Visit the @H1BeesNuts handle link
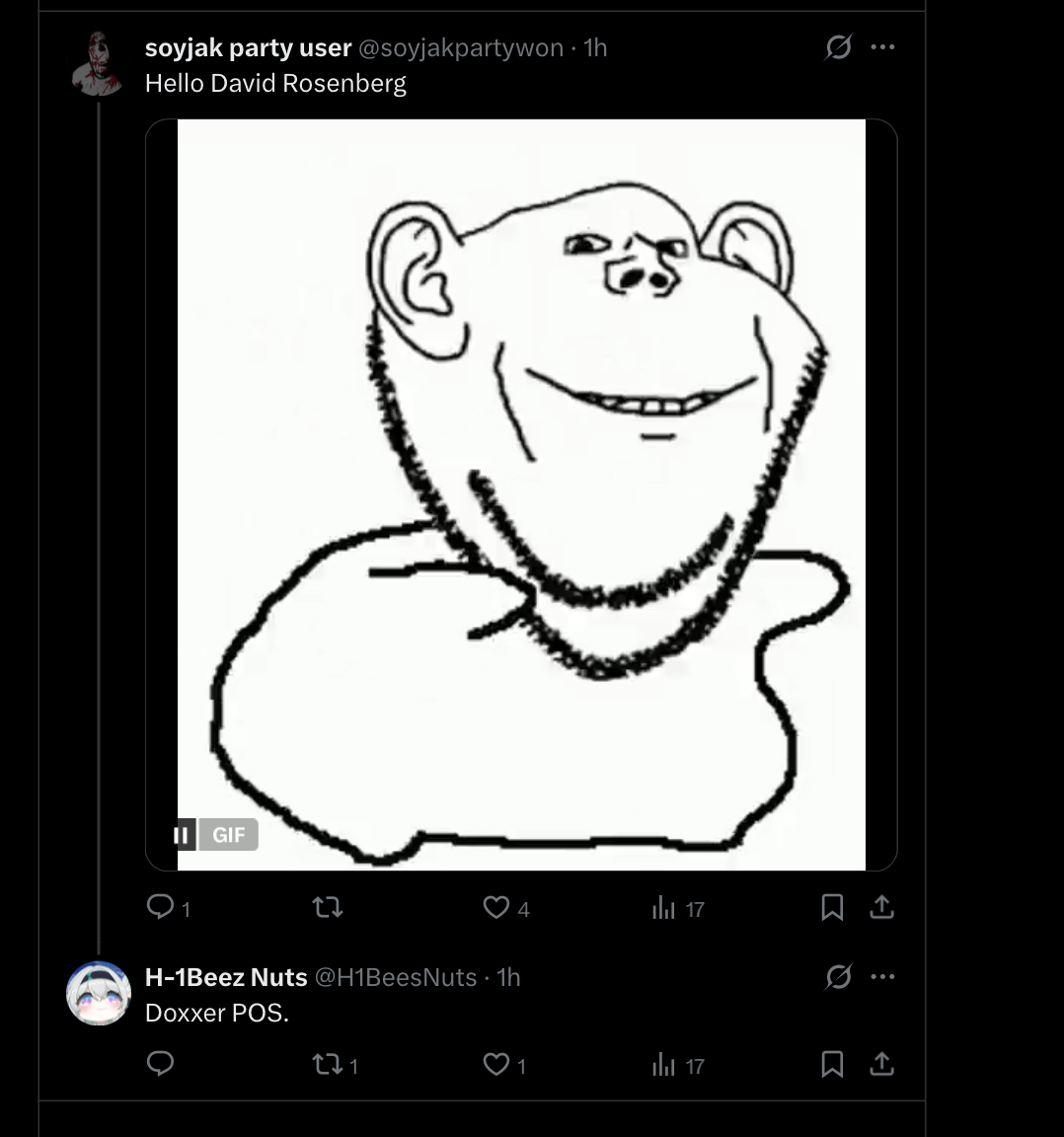 coord(395,977)
